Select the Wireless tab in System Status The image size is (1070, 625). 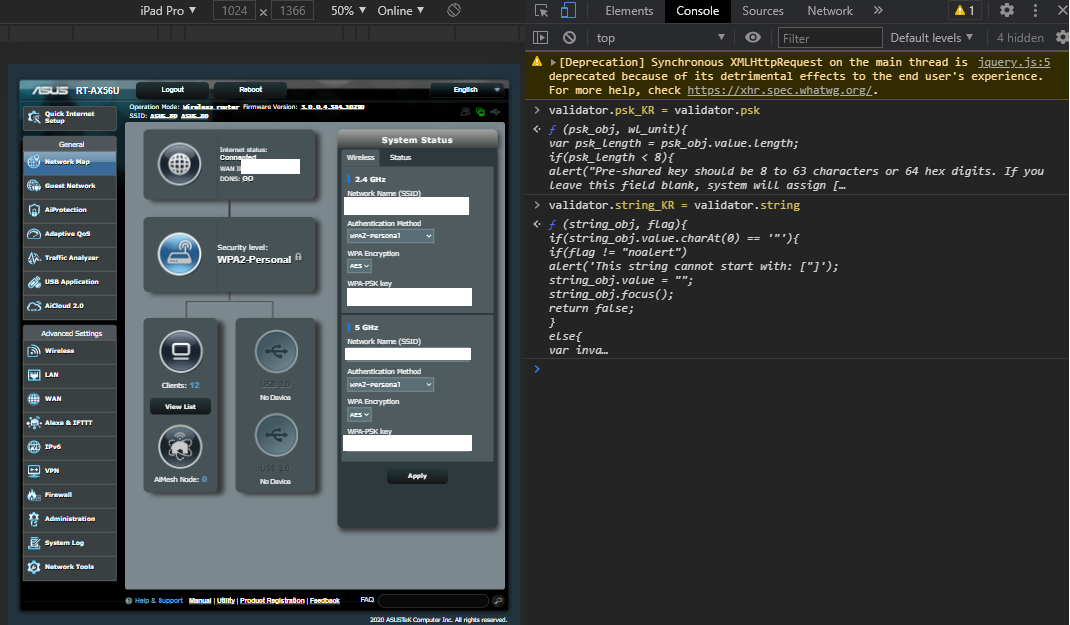tap(360, 158)
